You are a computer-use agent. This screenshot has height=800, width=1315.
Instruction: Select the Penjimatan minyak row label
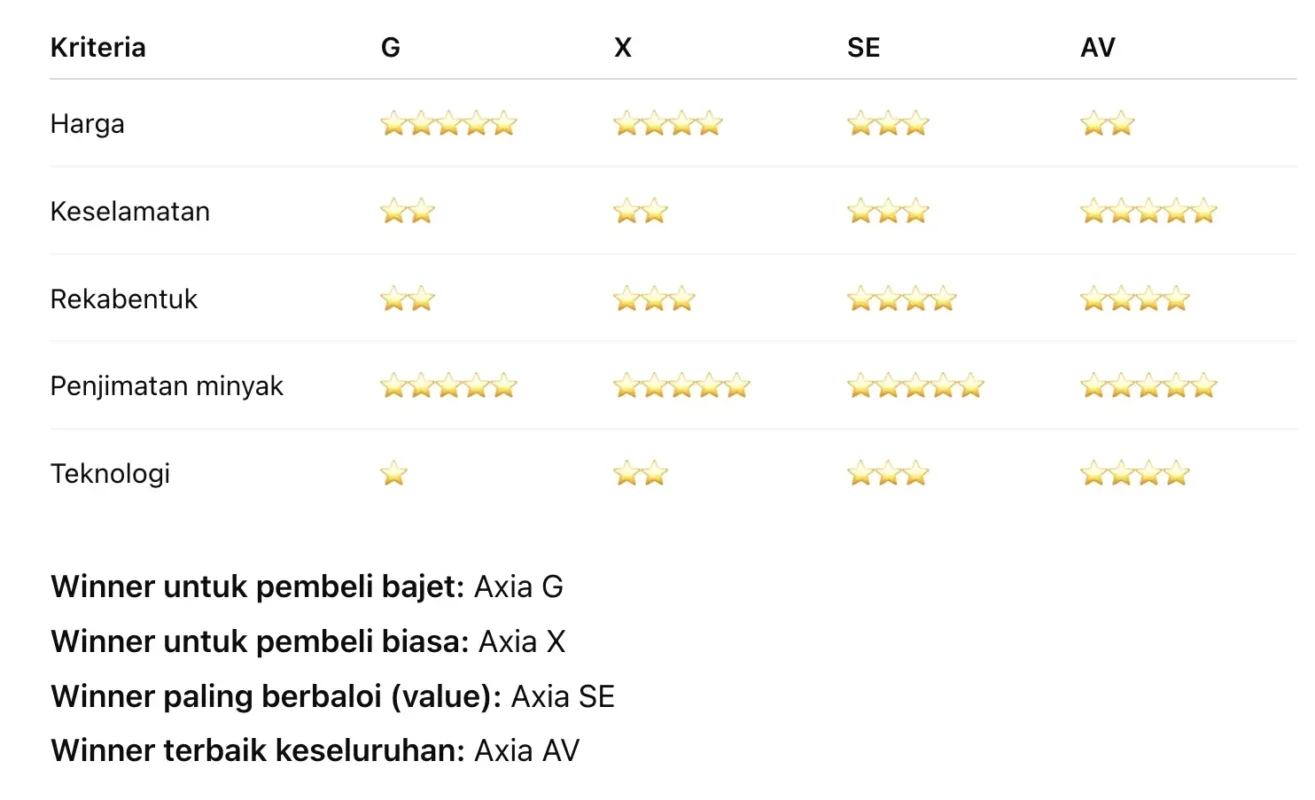click(167, 386)
